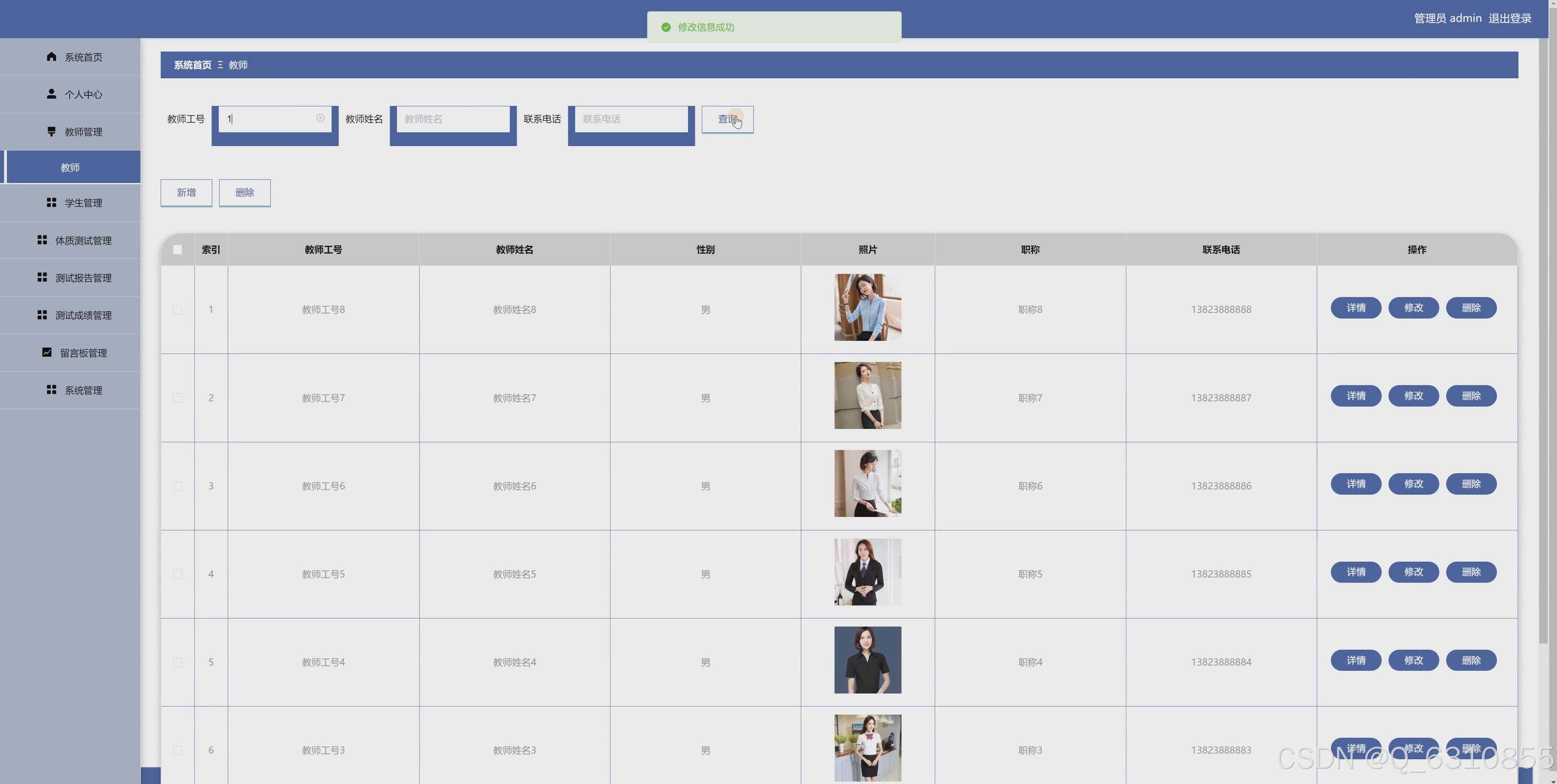Click the grid icon beside 系统管理
This screenshot has height=784, width=1557.
pyautogui.click(x=52, y=390)
